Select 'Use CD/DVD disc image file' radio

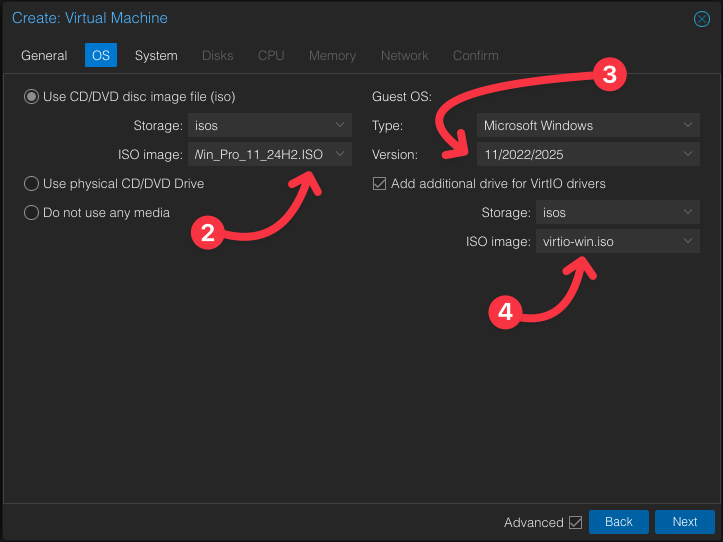click(x=32, y=97)
